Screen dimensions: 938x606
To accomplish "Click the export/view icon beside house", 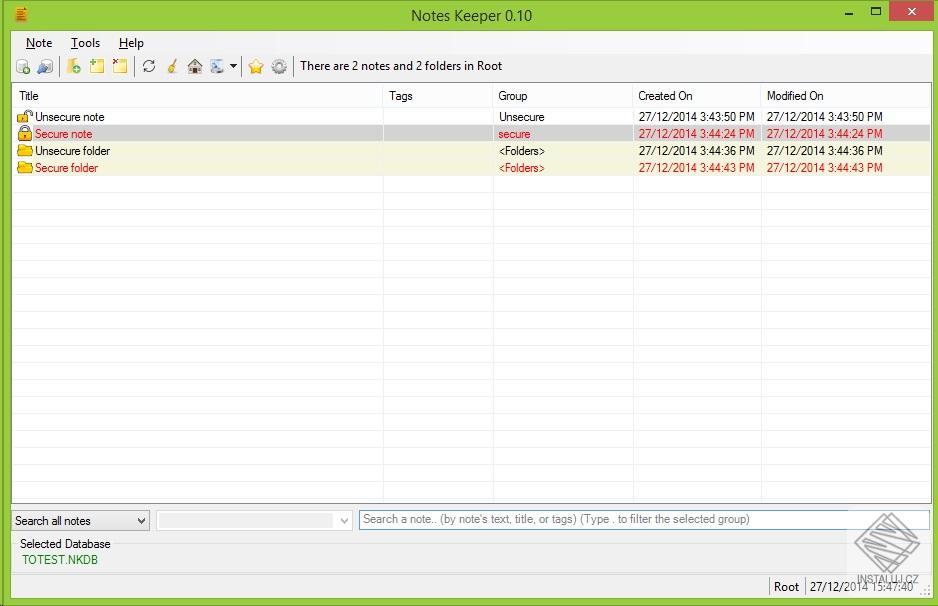I will (x=217, y=66).
